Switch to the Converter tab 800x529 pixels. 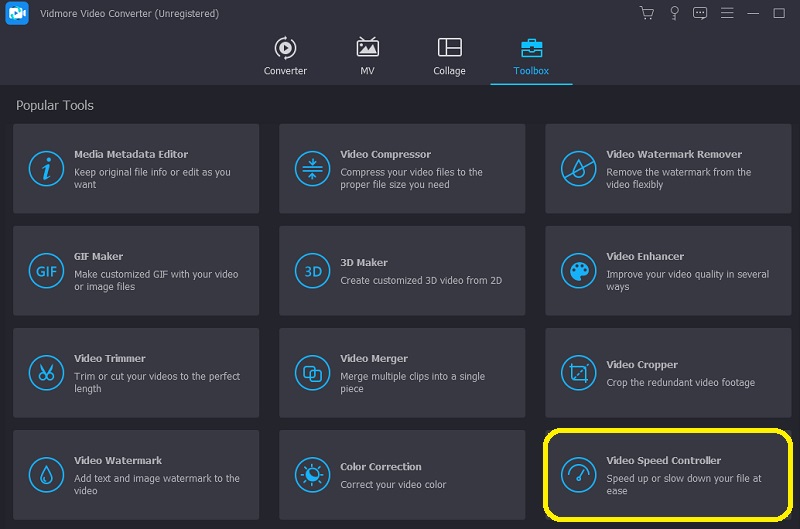(285, 56)
